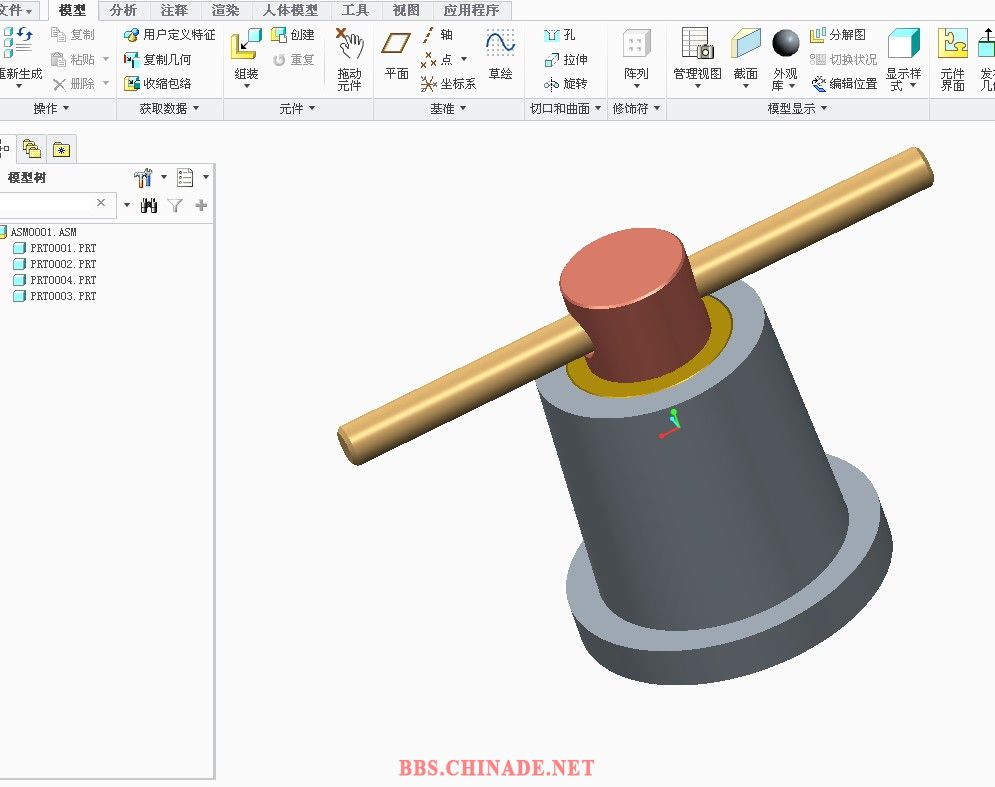Click 用户定义特征 button
Viewport: 995px width, 787px height.
[169, 35]
